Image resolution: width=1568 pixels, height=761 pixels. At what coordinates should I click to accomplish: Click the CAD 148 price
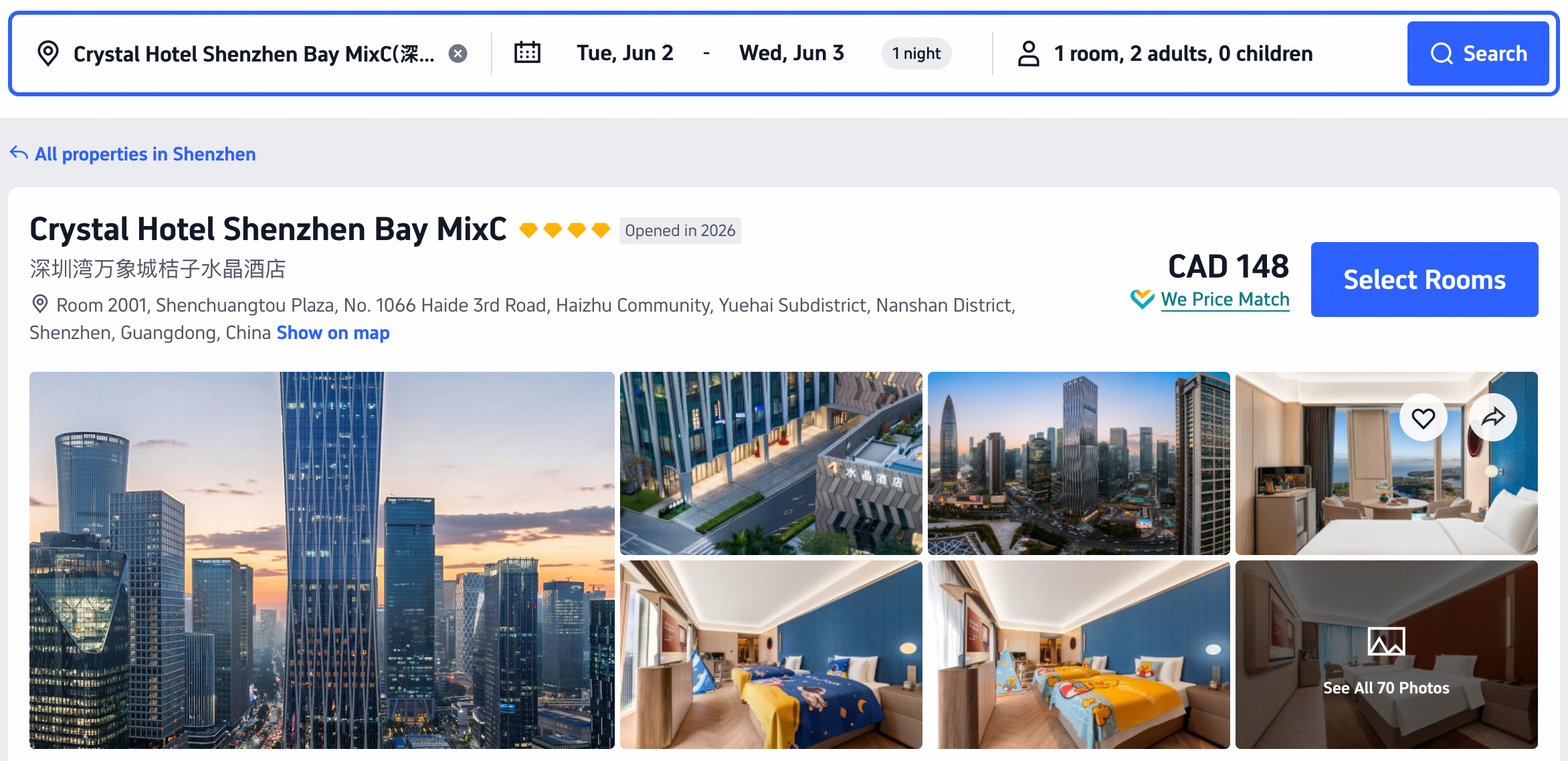(x=1228, y=266)
